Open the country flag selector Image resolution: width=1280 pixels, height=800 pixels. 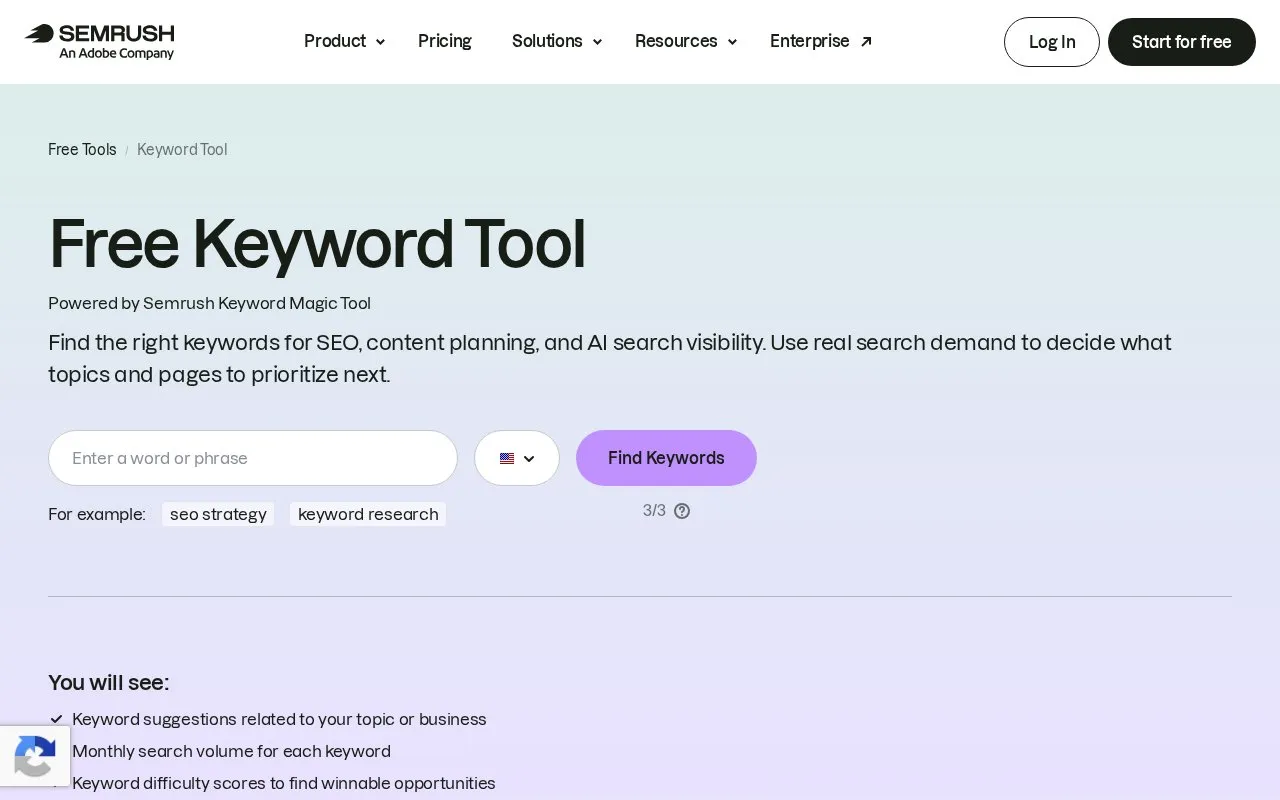(517, 458)
